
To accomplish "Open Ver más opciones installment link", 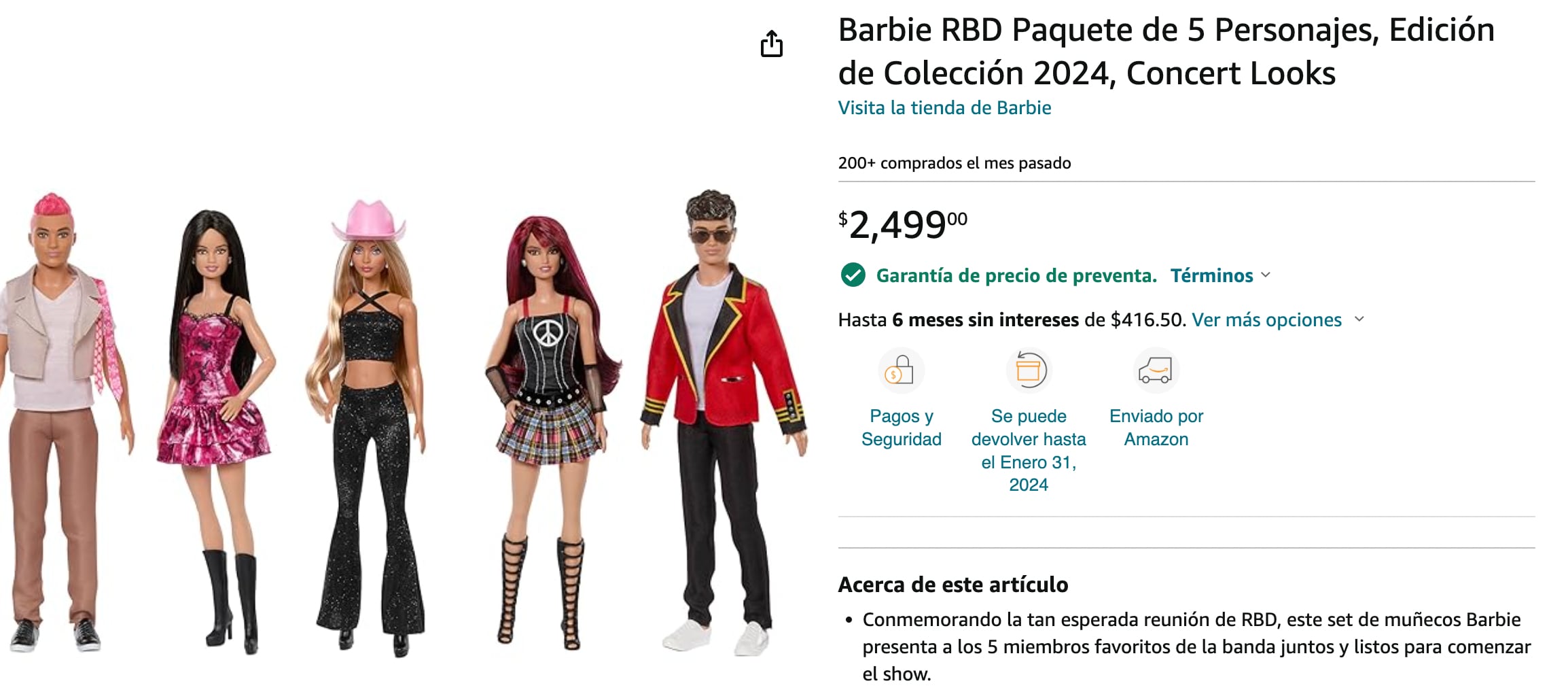I will click(x=1266, y=319).
